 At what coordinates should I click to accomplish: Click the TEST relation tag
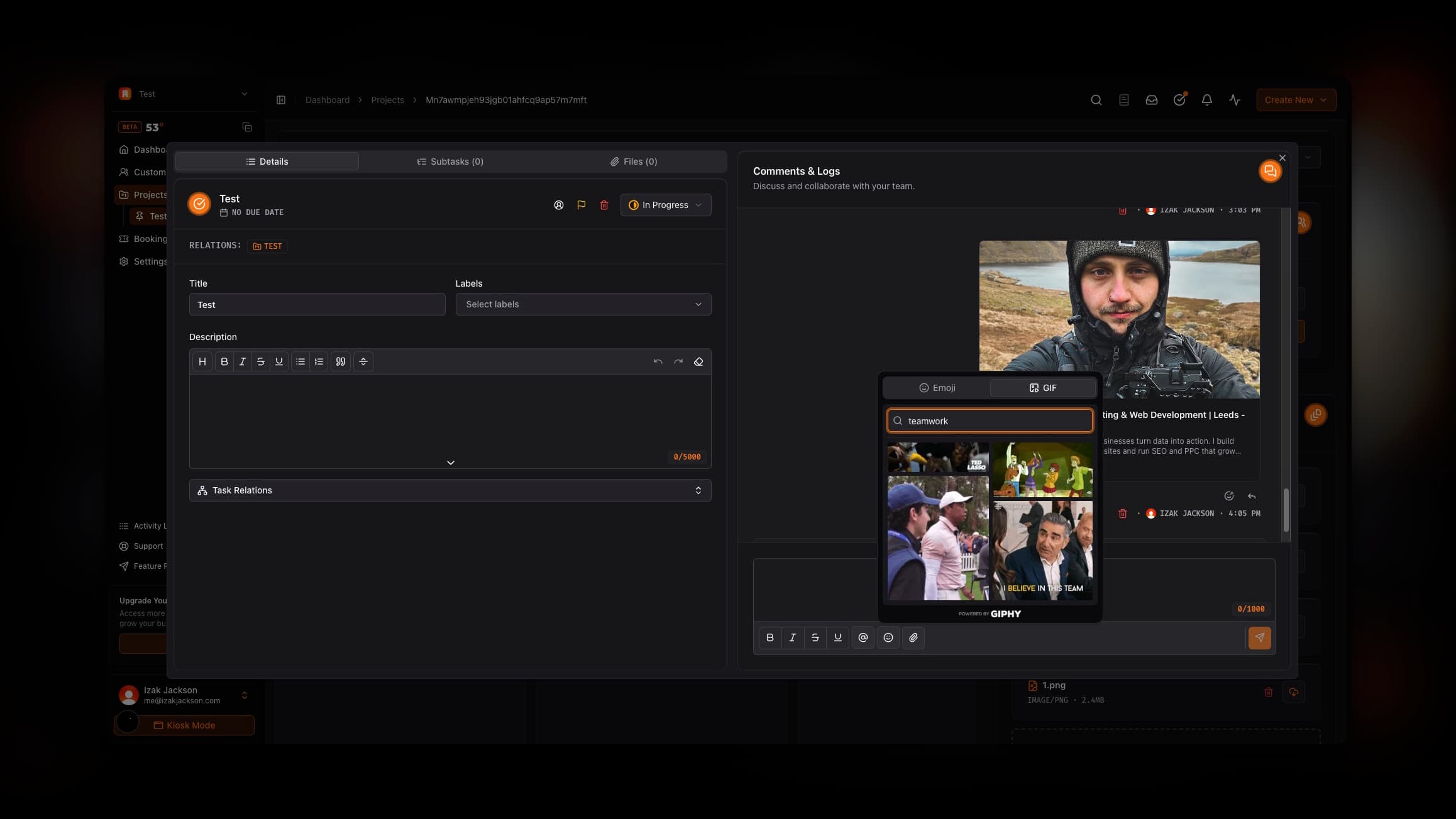click(267, 246)
